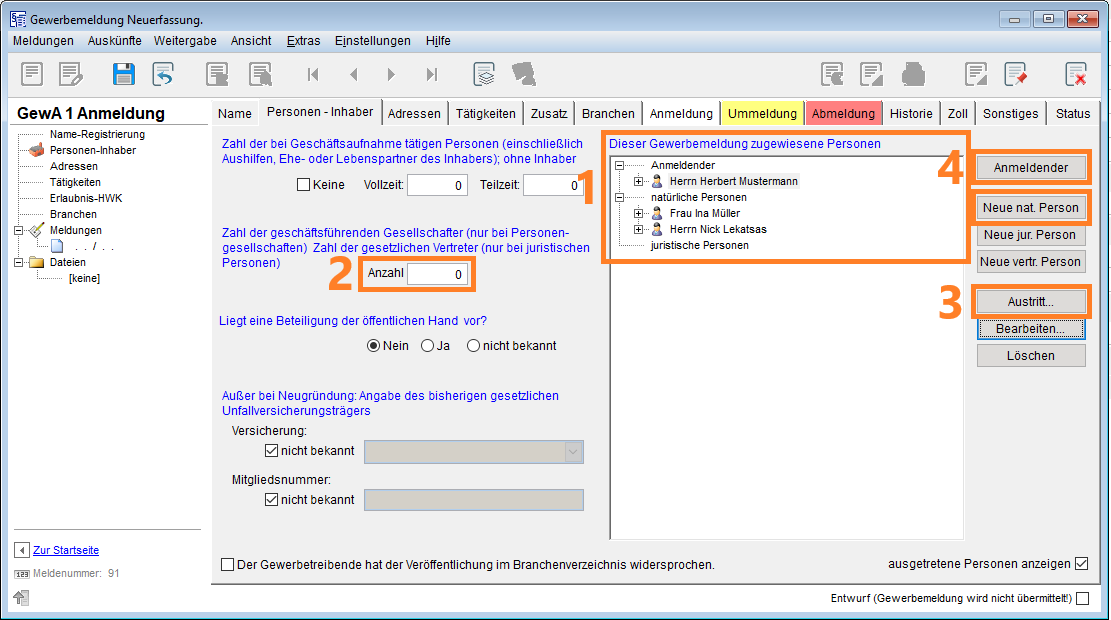Expand the Frau Ina Müller node
This screenshot has height=620, width=1111.
pos(638,213)
